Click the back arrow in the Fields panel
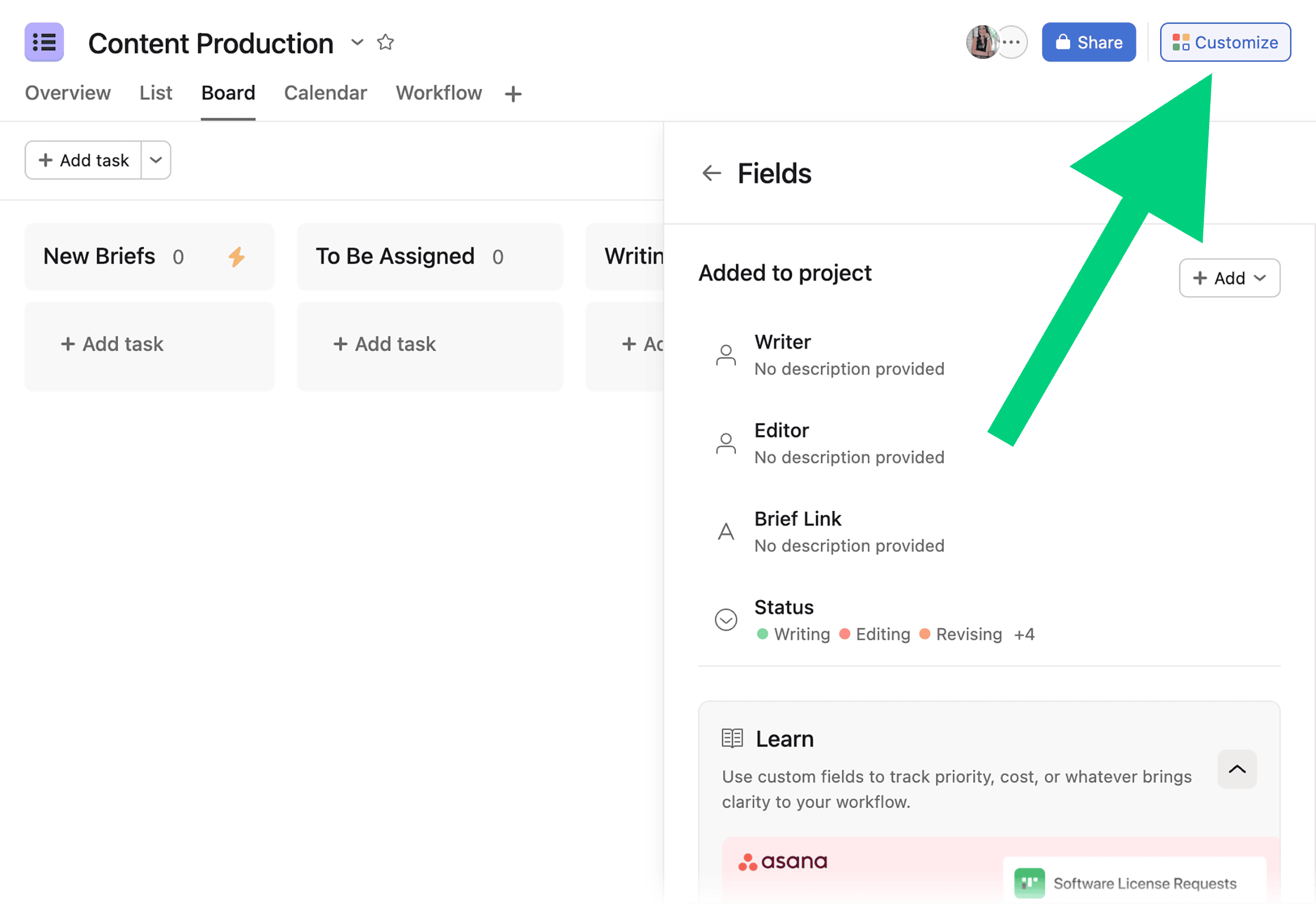This screenshot has height=904, width=1316. [711, 173]
